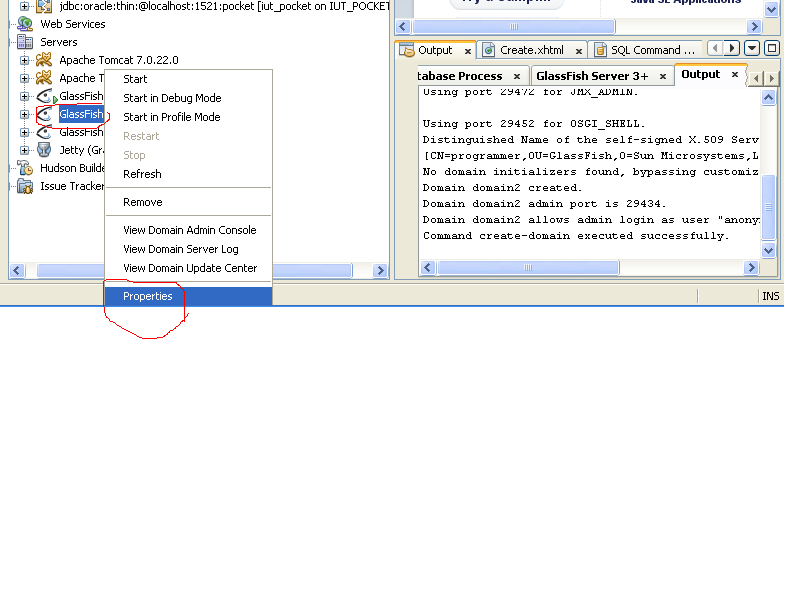Switch to the outer Output tab

coord(435,50)
